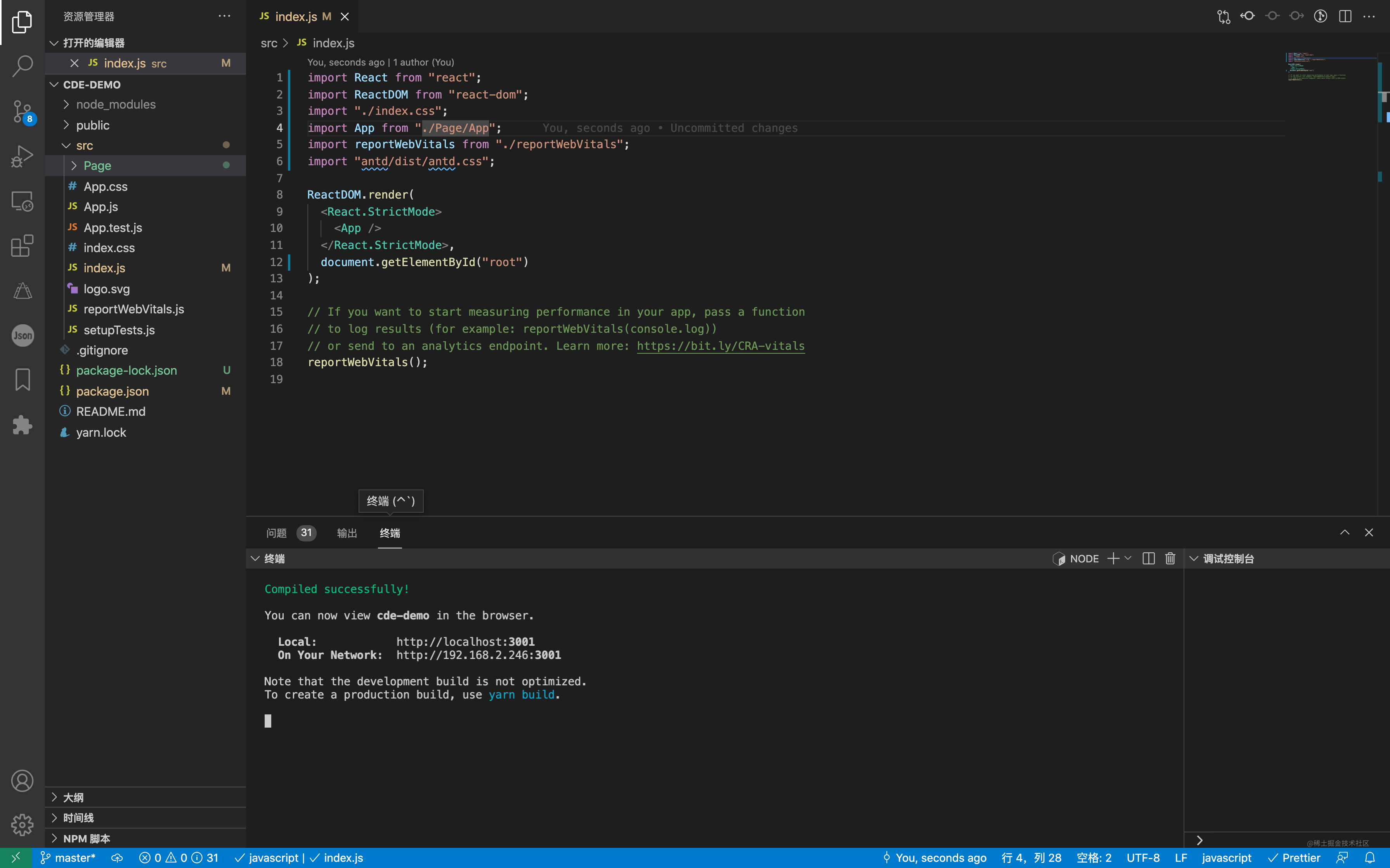Open the Search view in activity bar

[x=22, y=66]
